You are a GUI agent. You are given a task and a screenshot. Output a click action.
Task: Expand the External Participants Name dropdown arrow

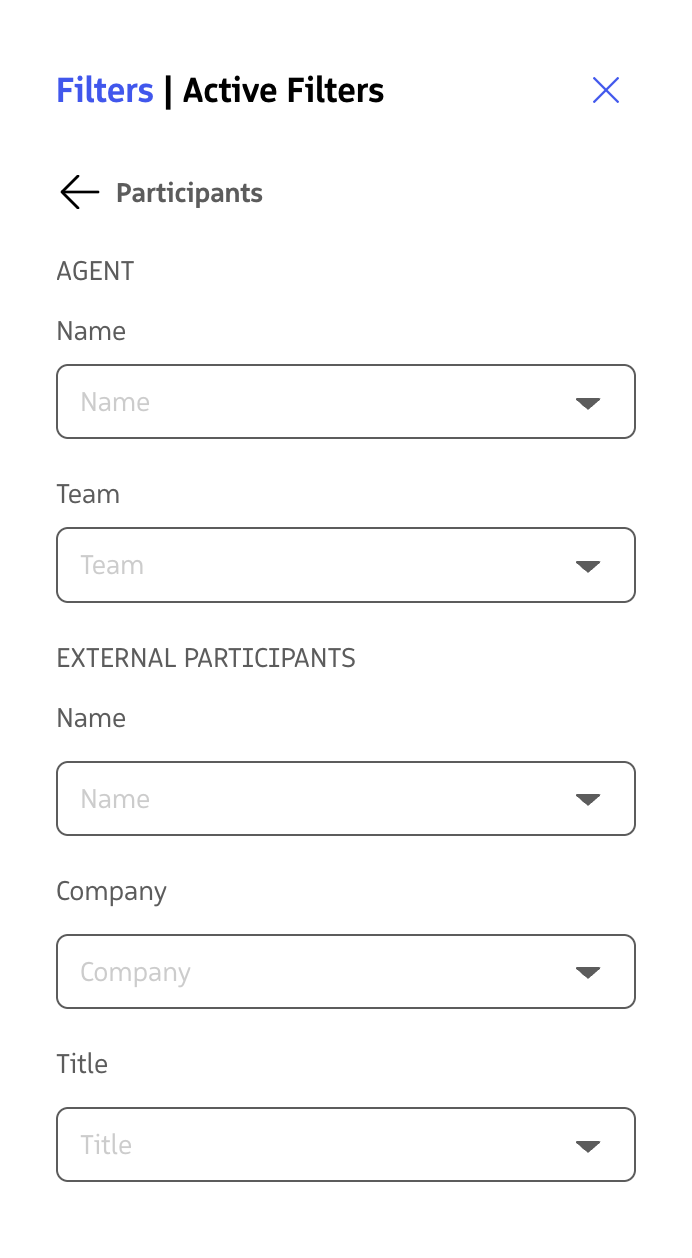(x=588, y=799)
